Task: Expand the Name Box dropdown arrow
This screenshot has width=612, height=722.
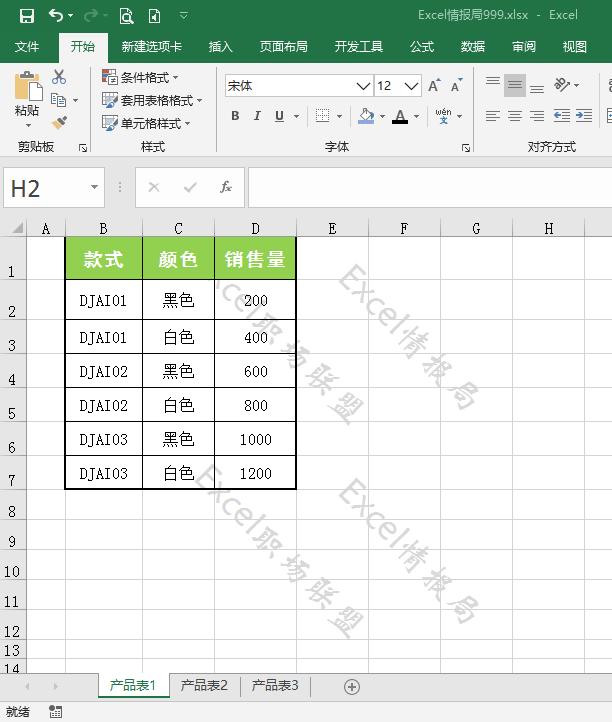Action: tap(94, 187)
